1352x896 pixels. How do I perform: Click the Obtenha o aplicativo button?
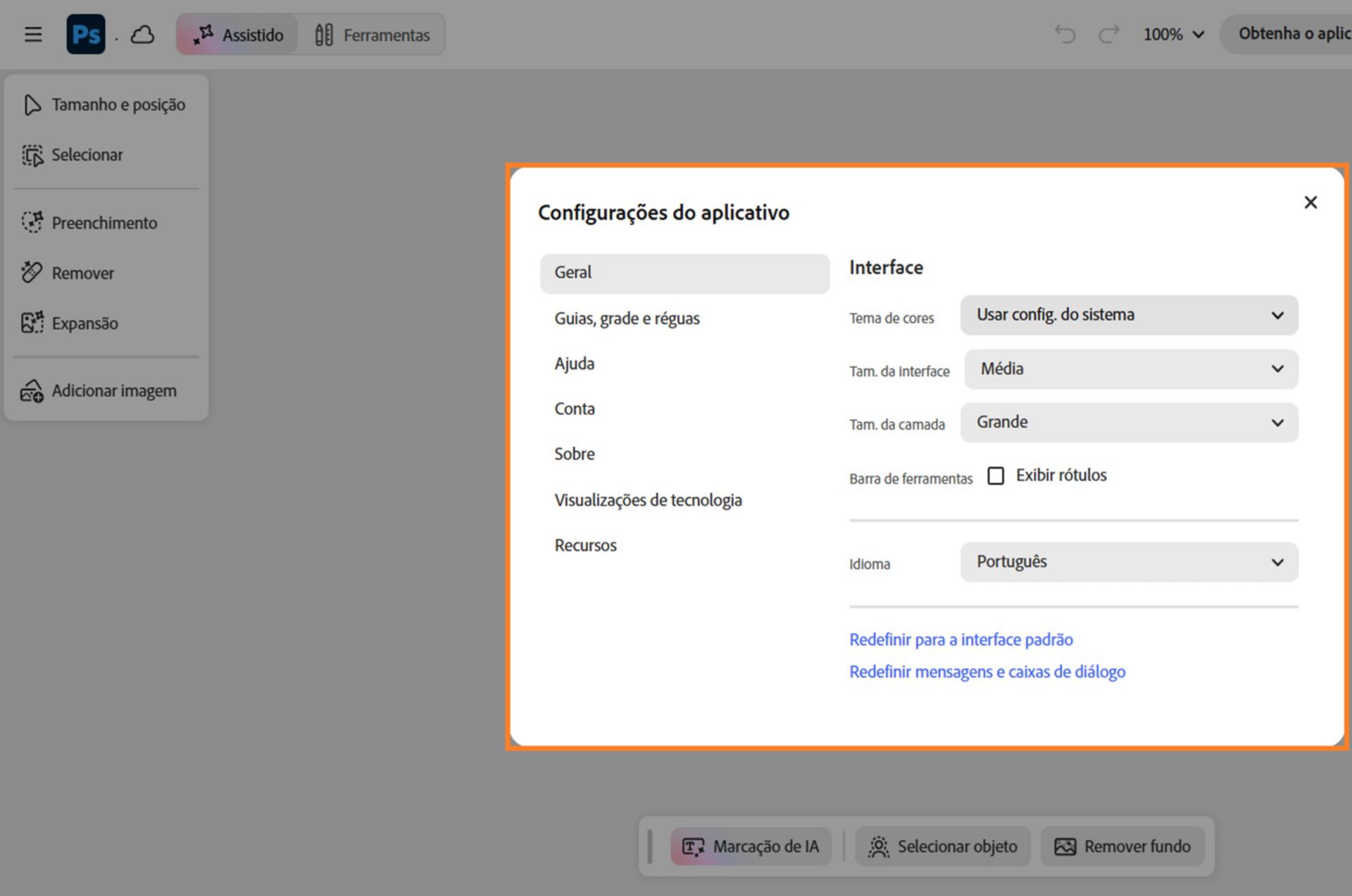pyautogui.click(x=1287, y=34)
